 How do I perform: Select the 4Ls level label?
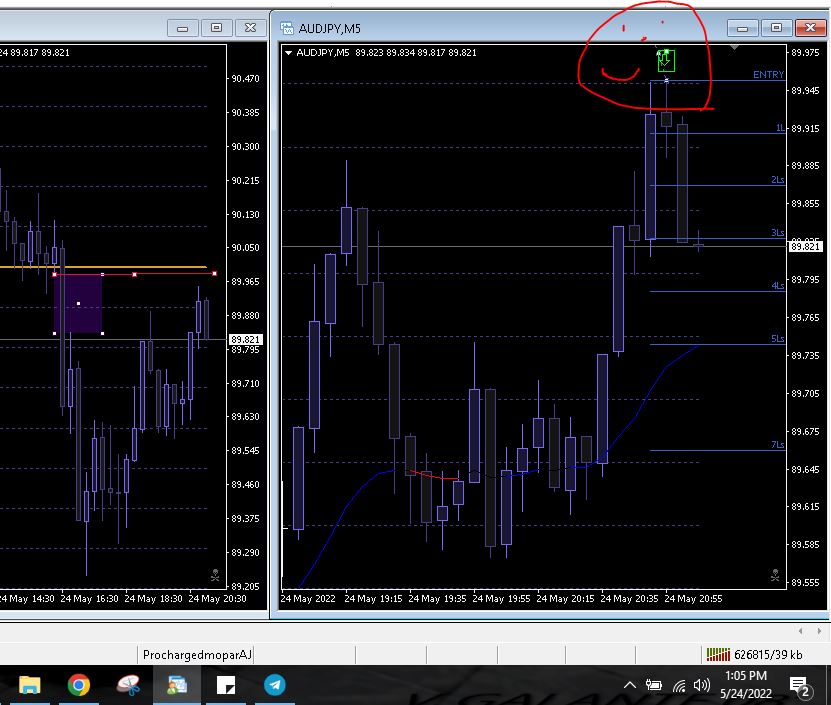pos(777,286)
